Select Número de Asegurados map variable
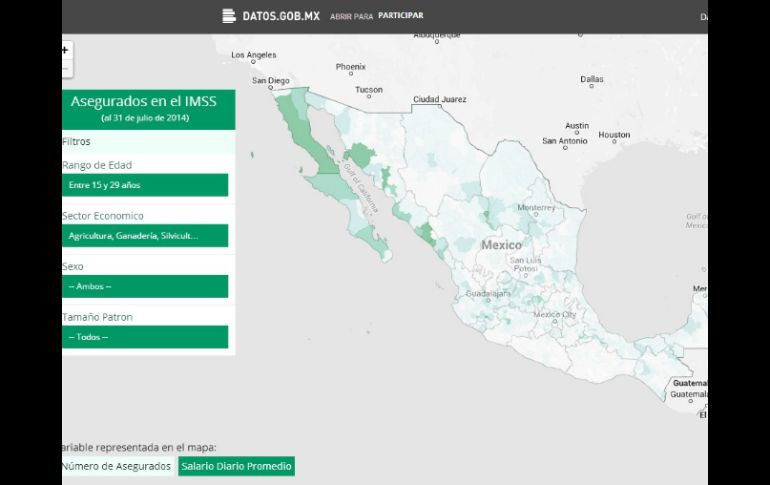 click(x=115, y=467)
